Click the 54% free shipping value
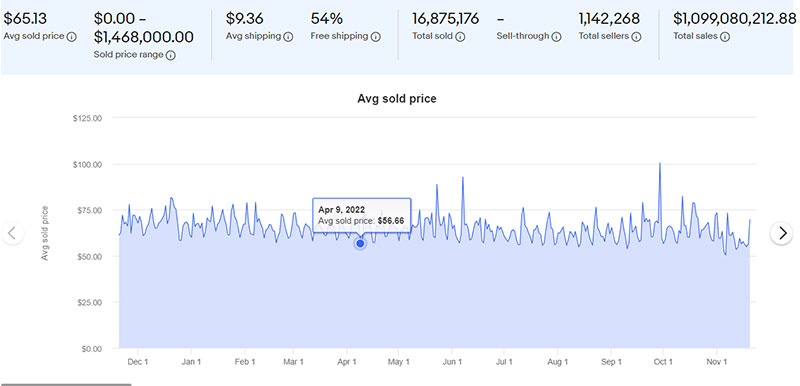Image resolution: width=800 pixels, height=386 pixels. (327, 19)
